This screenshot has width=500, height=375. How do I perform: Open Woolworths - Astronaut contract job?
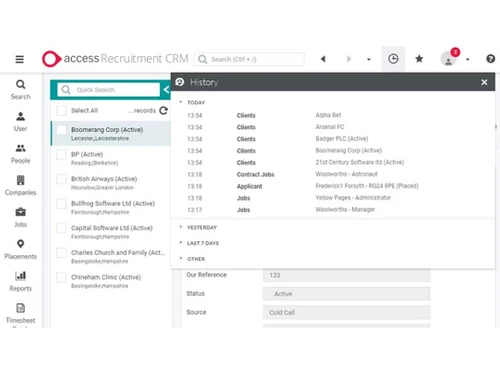pos(347,174)
